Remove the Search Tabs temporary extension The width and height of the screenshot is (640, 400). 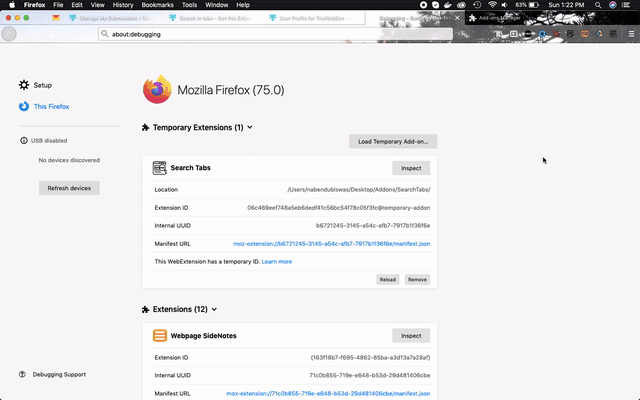click(x=417, y=280)
